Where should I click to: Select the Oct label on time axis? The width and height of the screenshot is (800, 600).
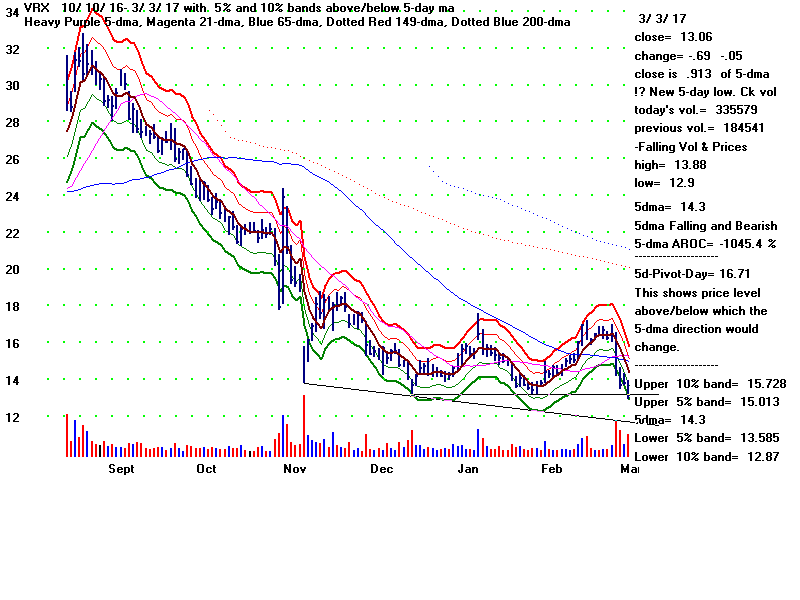click(x=206, y=468)
